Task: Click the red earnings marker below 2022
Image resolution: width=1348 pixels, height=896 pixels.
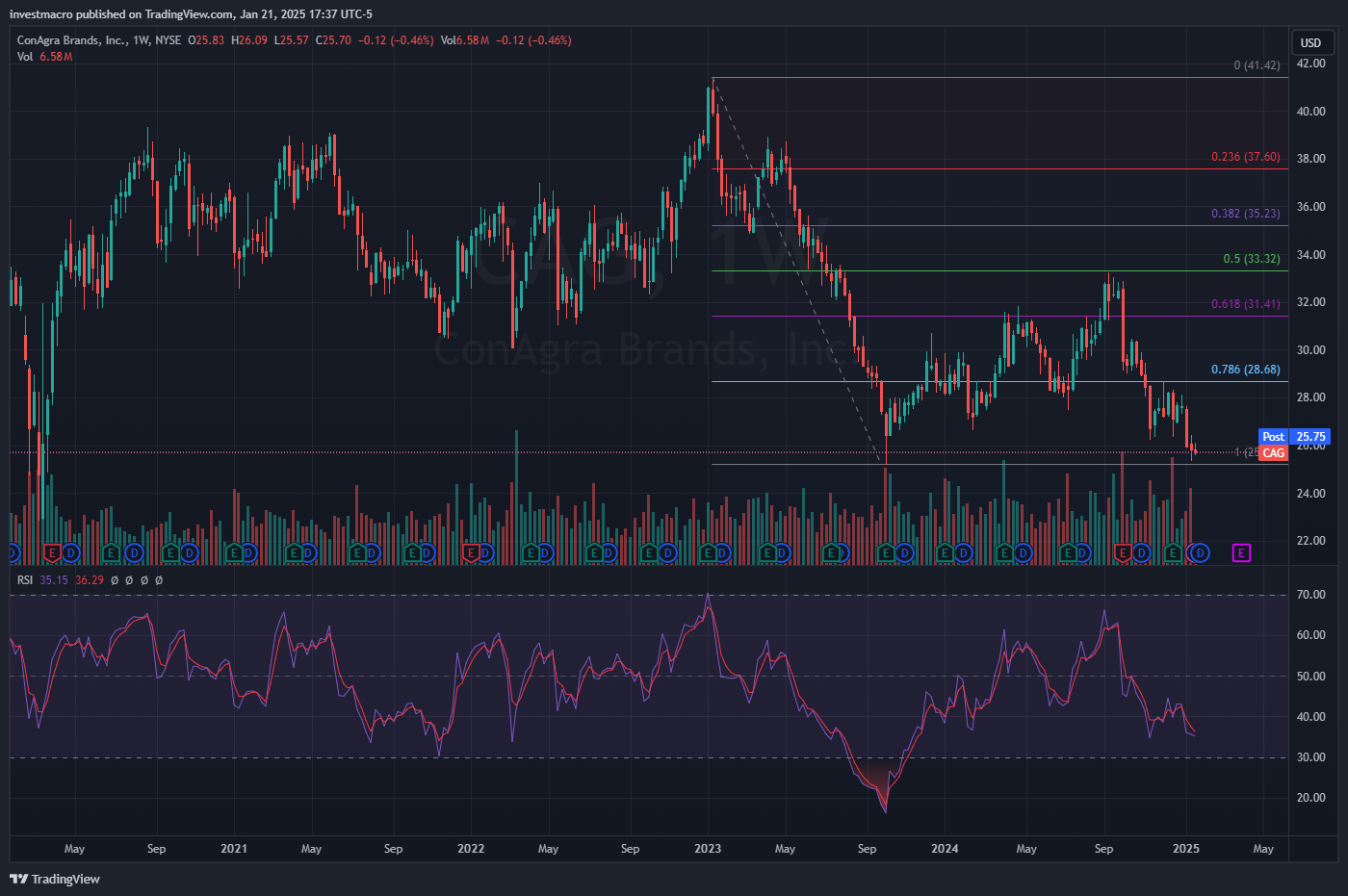Action: [471, 552]
